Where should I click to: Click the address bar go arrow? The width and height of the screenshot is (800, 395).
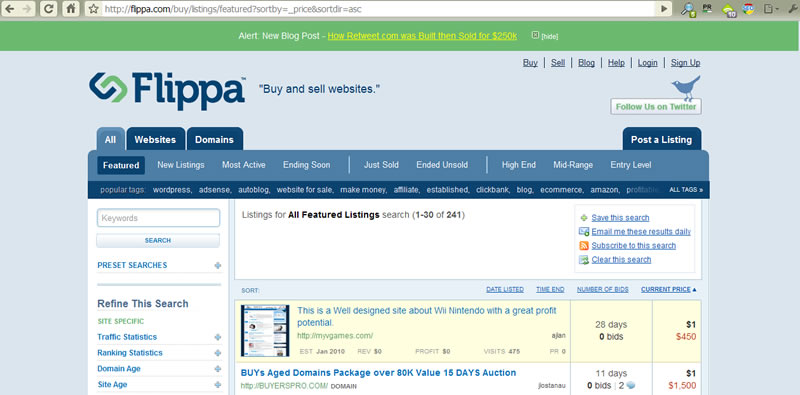coord(663,9)
